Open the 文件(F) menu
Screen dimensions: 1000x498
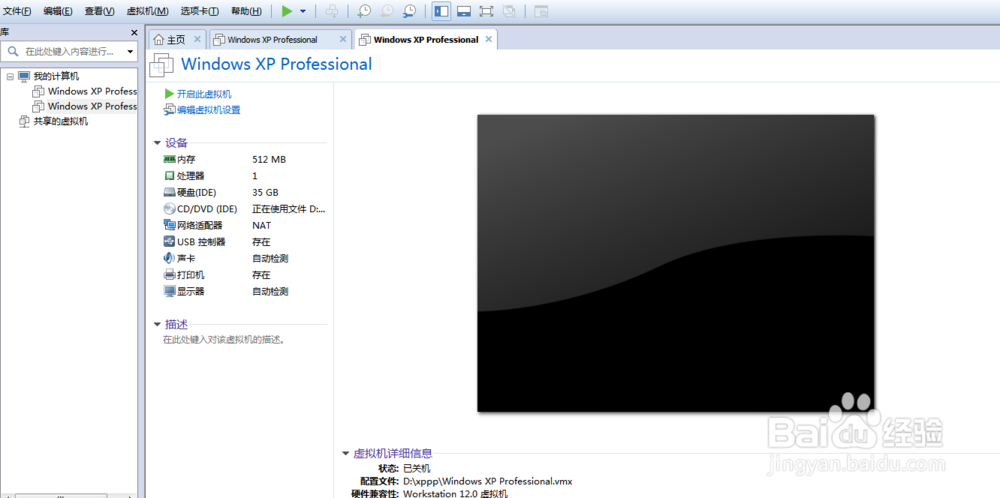tap(17, 11)
